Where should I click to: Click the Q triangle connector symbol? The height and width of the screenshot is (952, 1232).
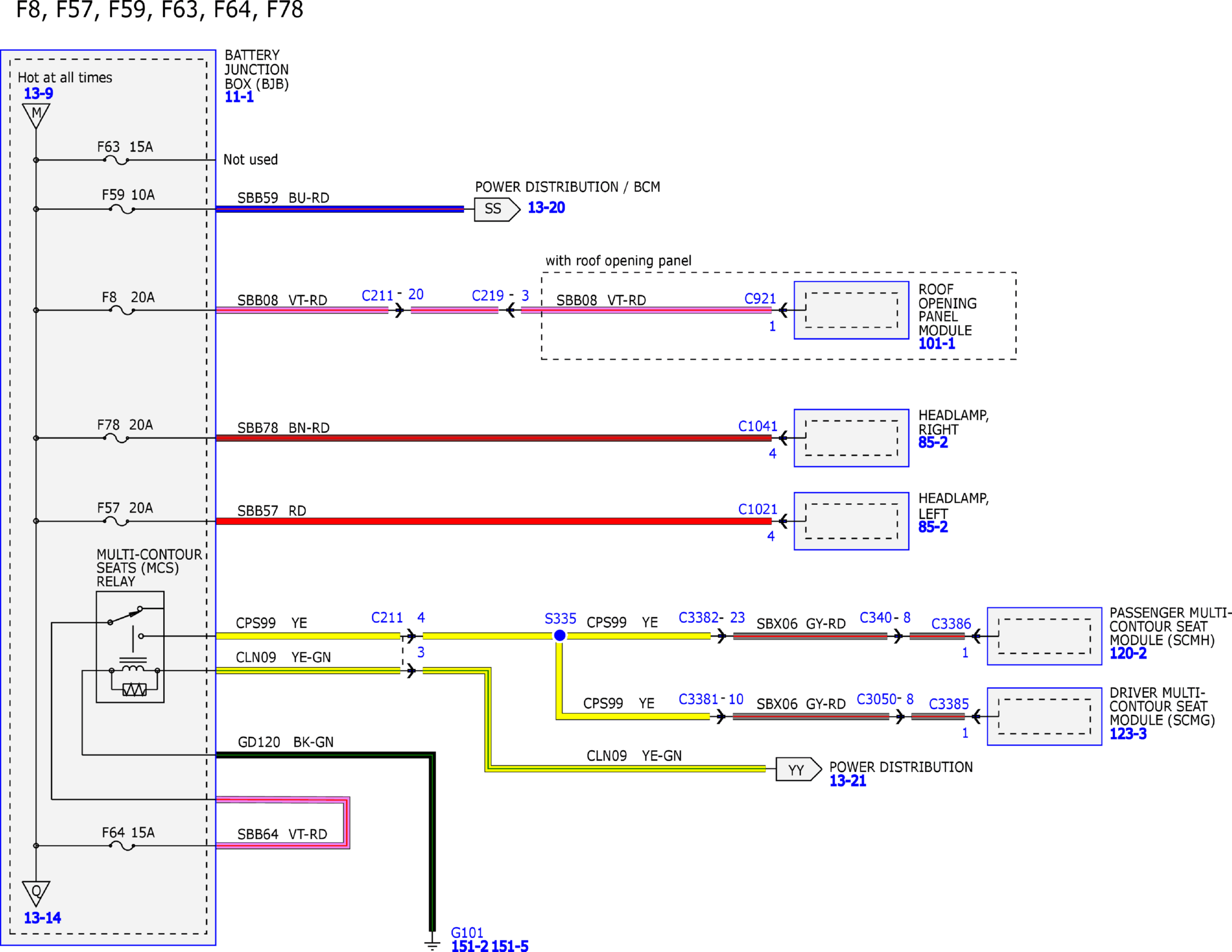coord(36,894)
